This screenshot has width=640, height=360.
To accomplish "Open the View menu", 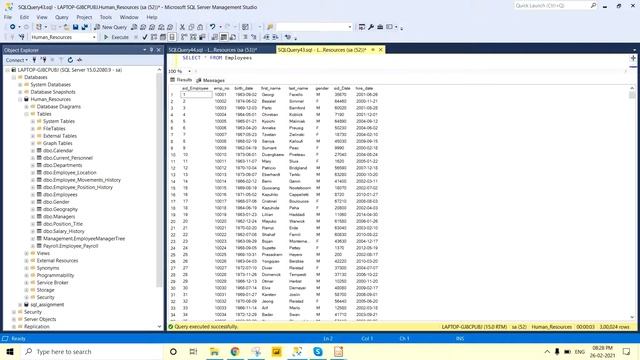I will point(42,17).
